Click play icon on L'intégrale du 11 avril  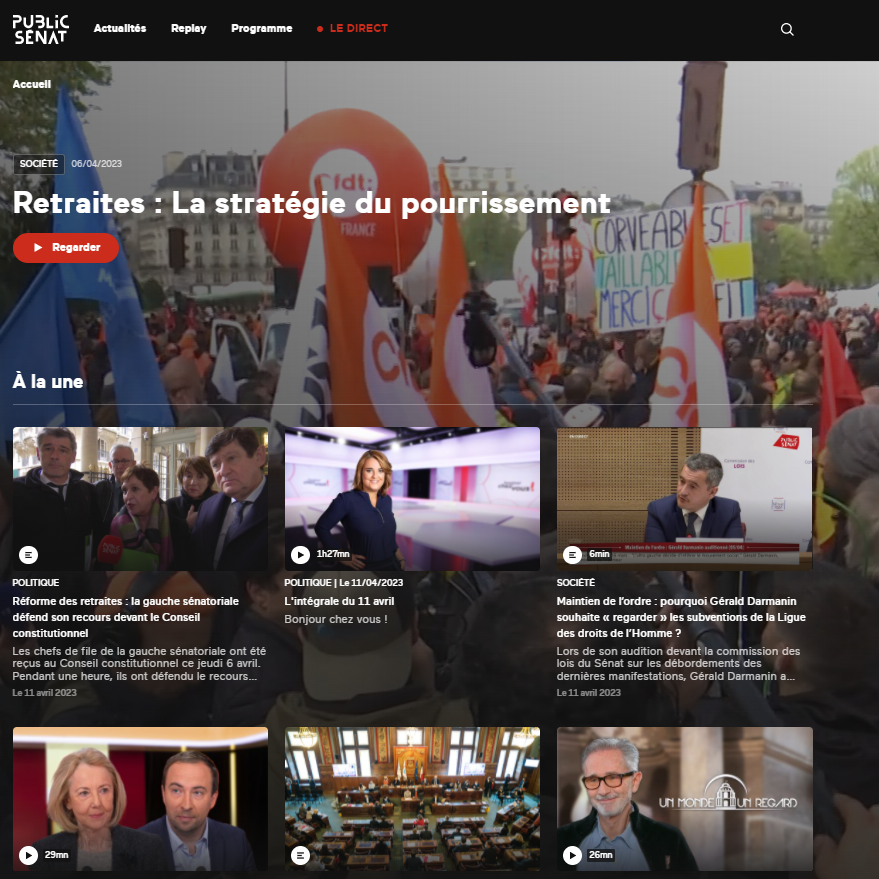tap(300, 554)
